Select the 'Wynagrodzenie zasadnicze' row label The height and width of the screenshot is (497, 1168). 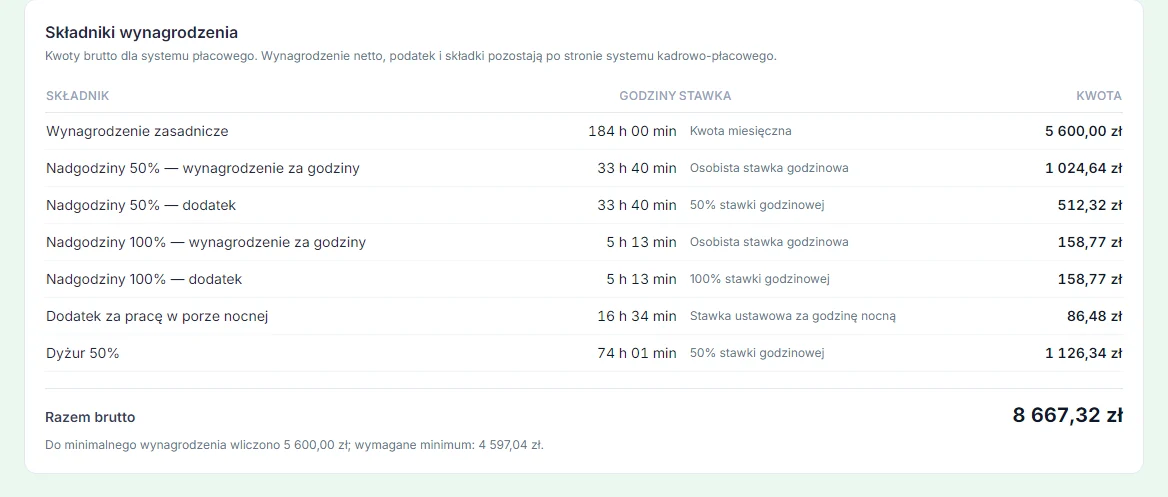click(x=137, y=131)
